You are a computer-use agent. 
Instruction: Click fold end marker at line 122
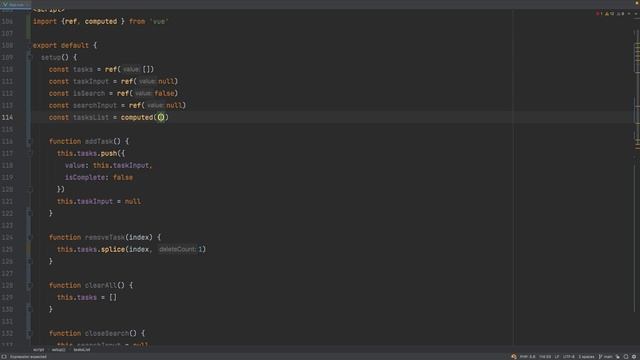tap(29, 213)
